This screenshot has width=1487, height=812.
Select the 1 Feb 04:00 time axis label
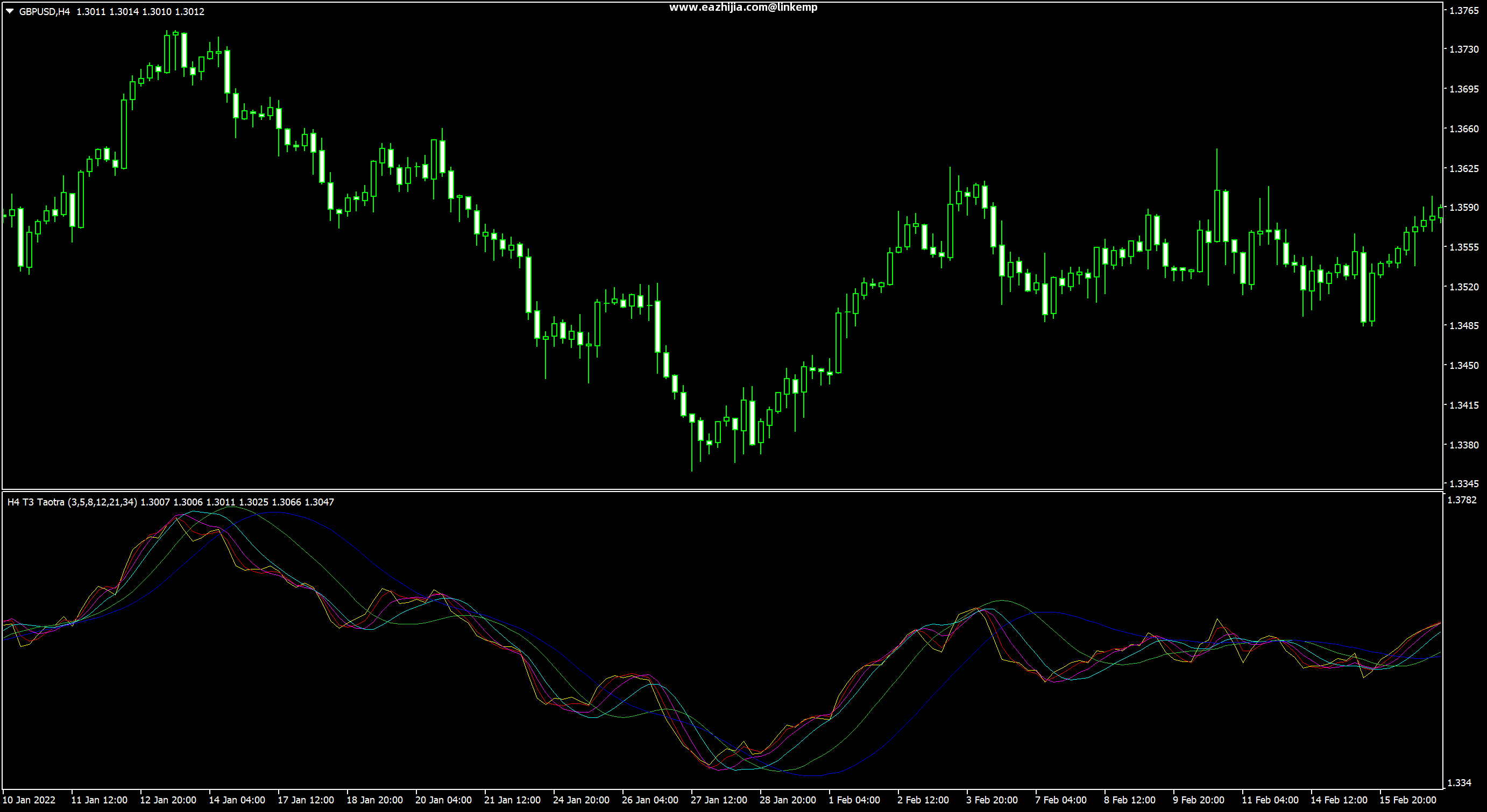tap(854, 800)
